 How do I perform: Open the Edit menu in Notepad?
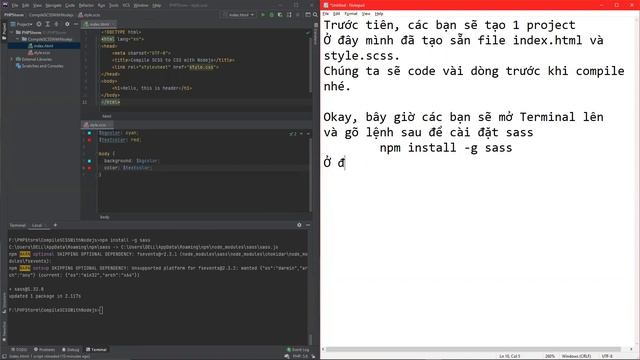coord(336,14)
